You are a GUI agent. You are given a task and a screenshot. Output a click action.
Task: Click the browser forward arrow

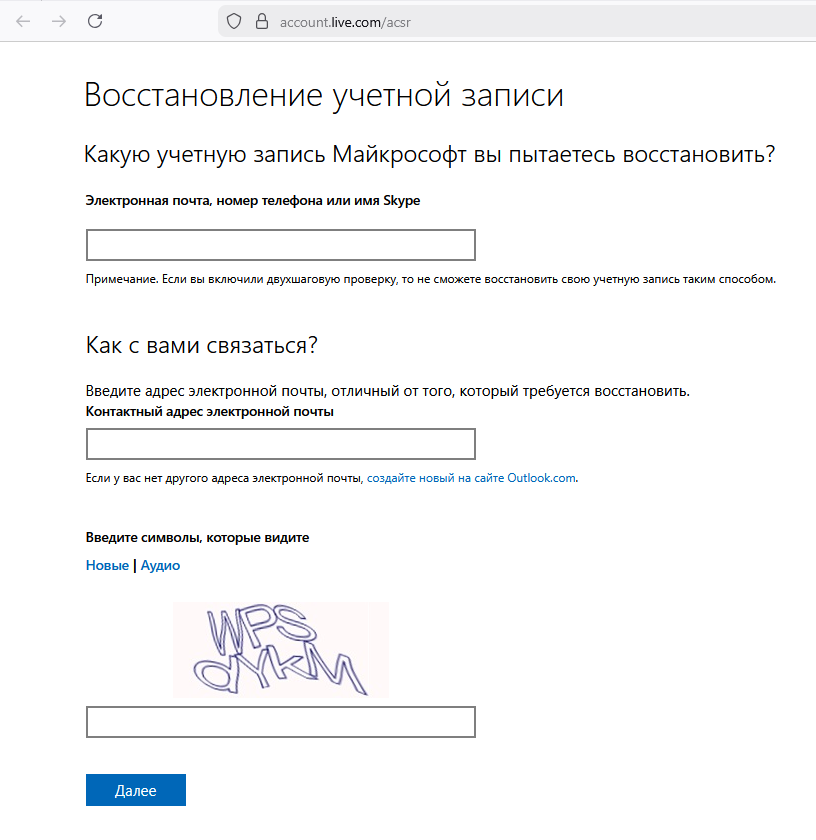[x=59, y=20]
